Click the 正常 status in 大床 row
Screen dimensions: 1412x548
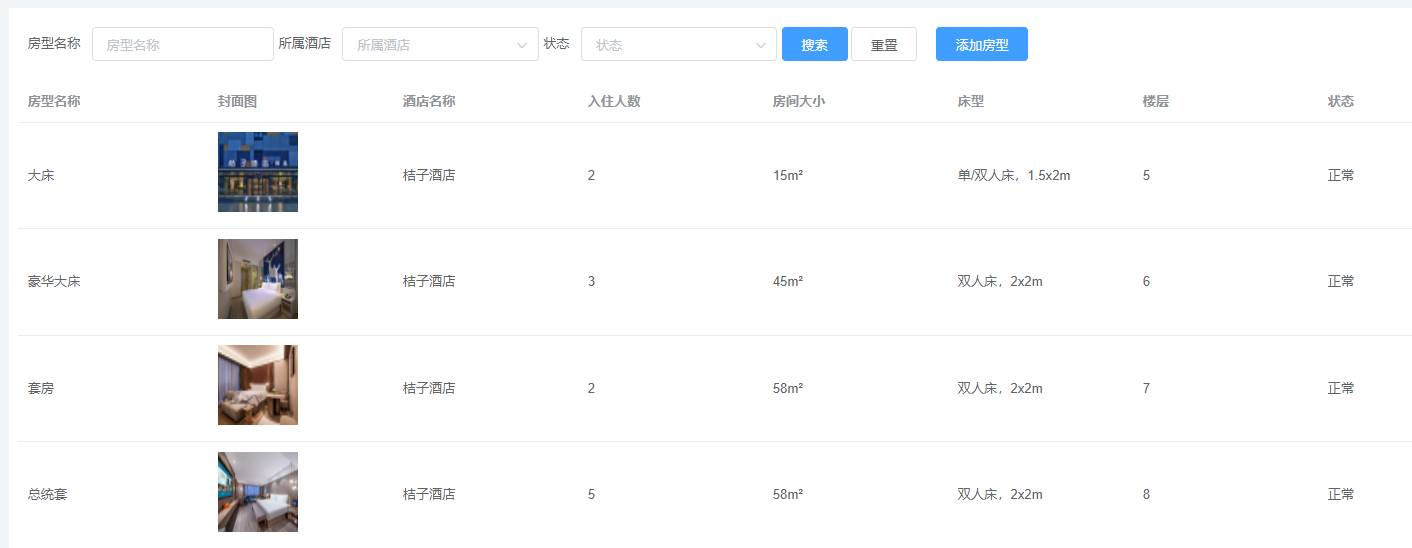point(1341,175)
